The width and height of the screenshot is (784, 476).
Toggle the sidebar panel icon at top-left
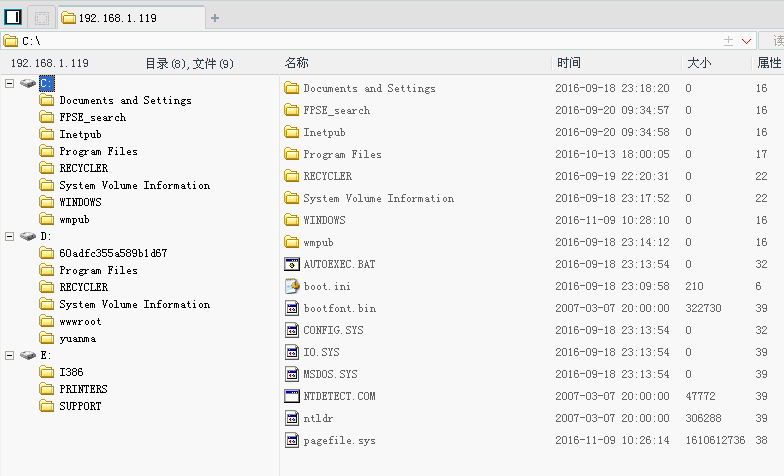tap(13, 18)
